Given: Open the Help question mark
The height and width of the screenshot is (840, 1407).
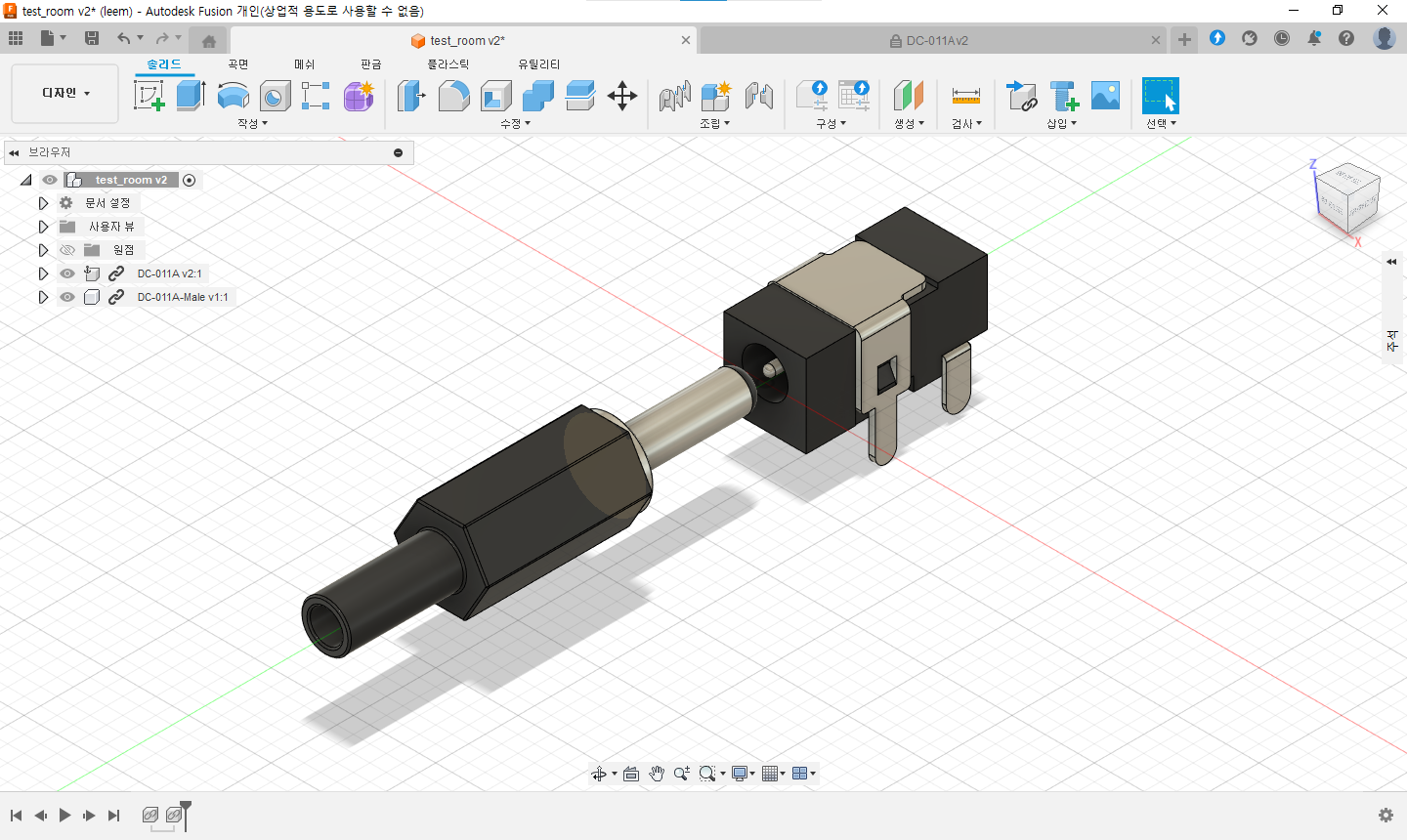Looking at the screenshot, I should [1346, 39].
